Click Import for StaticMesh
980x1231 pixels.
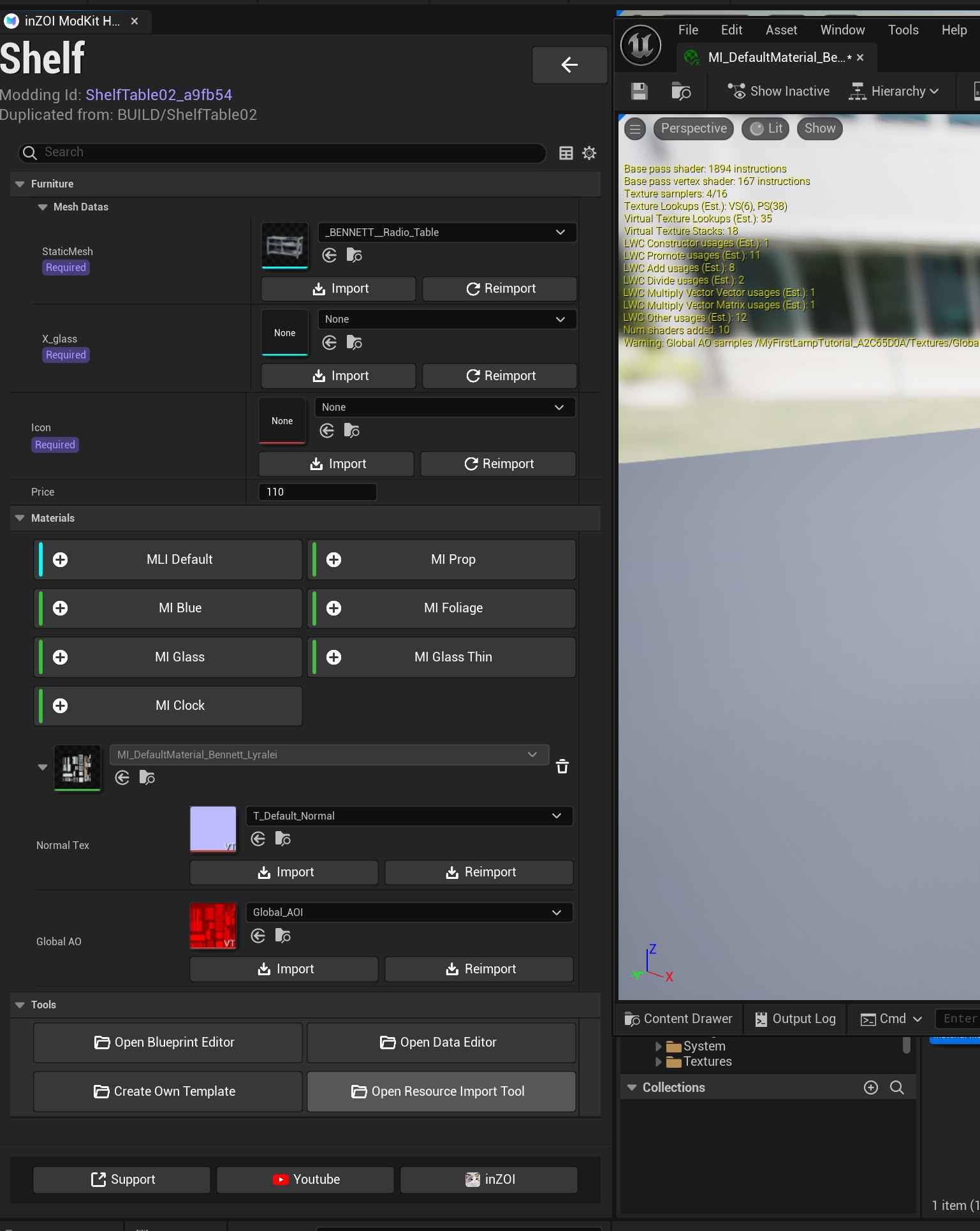339,289
